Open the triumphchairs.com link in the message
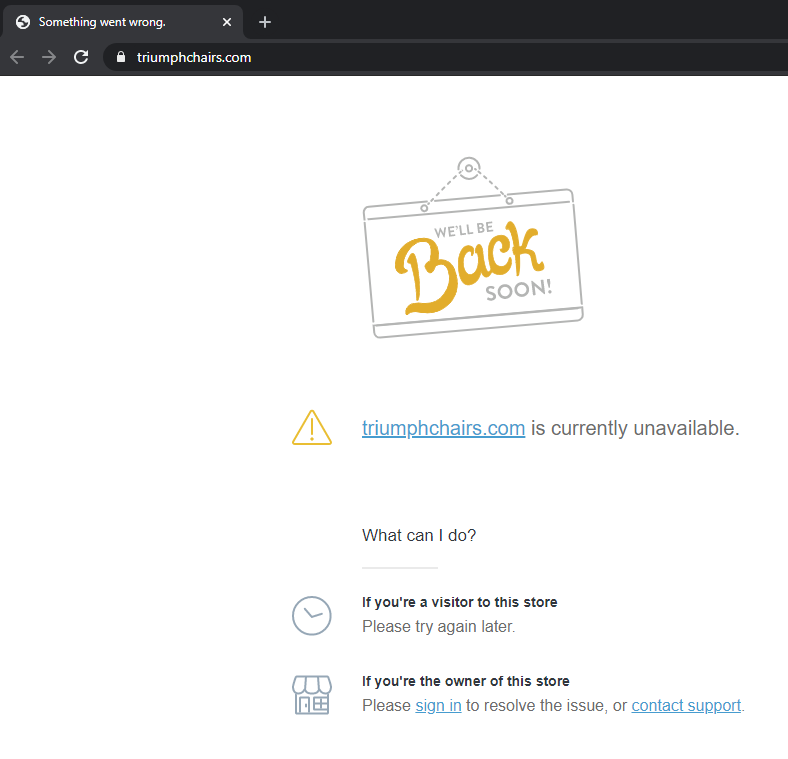 (x=443, y=428)
